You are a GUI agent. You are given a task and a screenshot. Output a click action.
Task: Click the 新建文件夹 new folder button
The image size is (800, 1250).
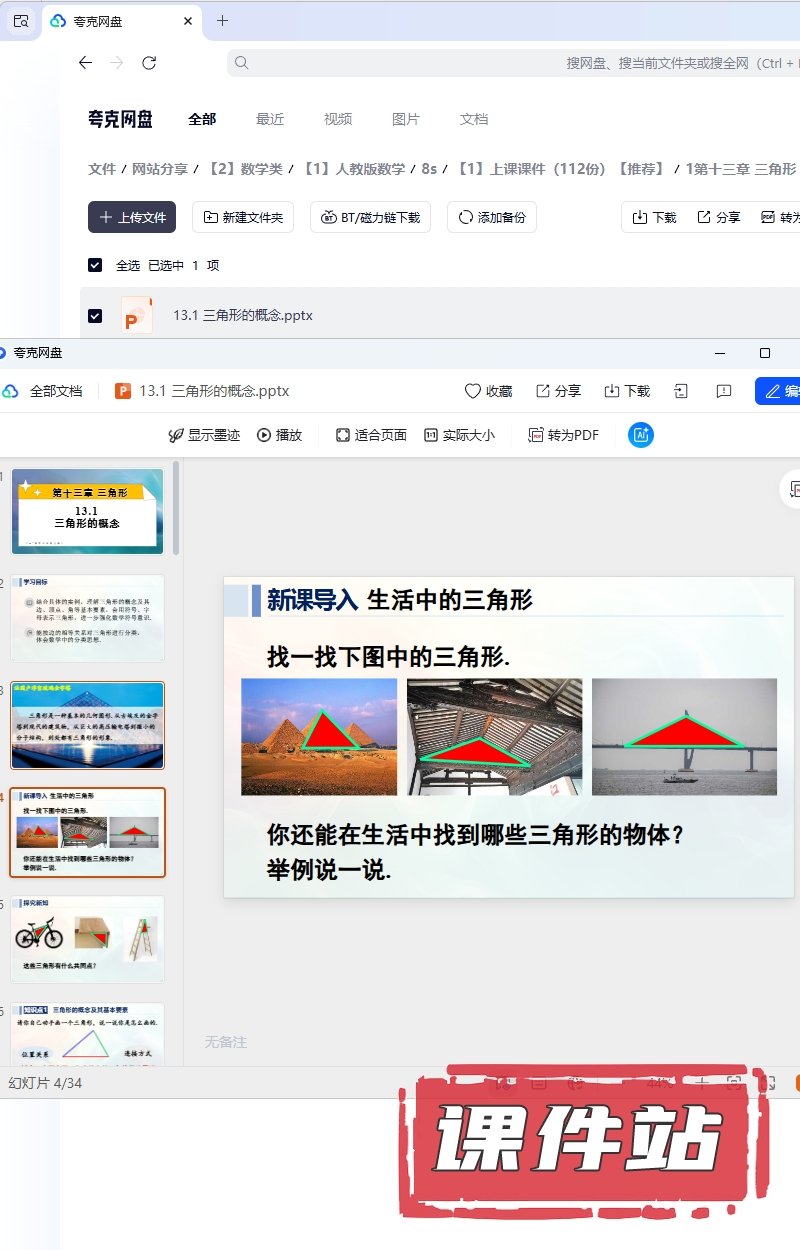242,217
